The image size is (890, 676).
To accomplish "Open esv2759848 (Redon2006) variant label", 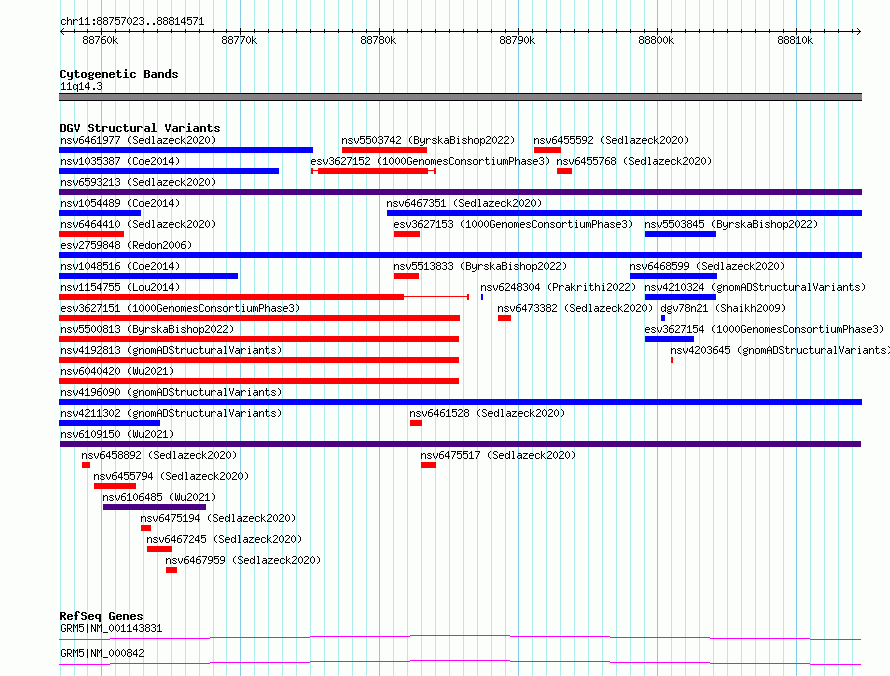I will [x=126, y=245].
